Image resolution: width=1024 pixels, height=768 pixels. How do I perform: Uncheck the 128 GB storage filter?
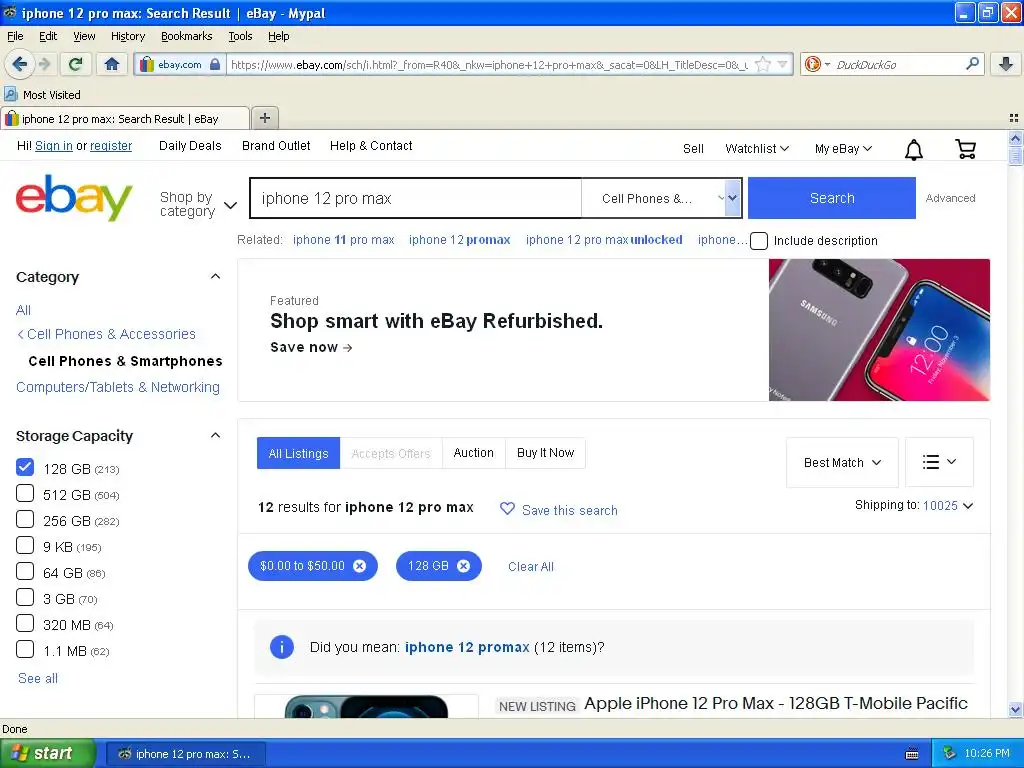click(25, 467)
